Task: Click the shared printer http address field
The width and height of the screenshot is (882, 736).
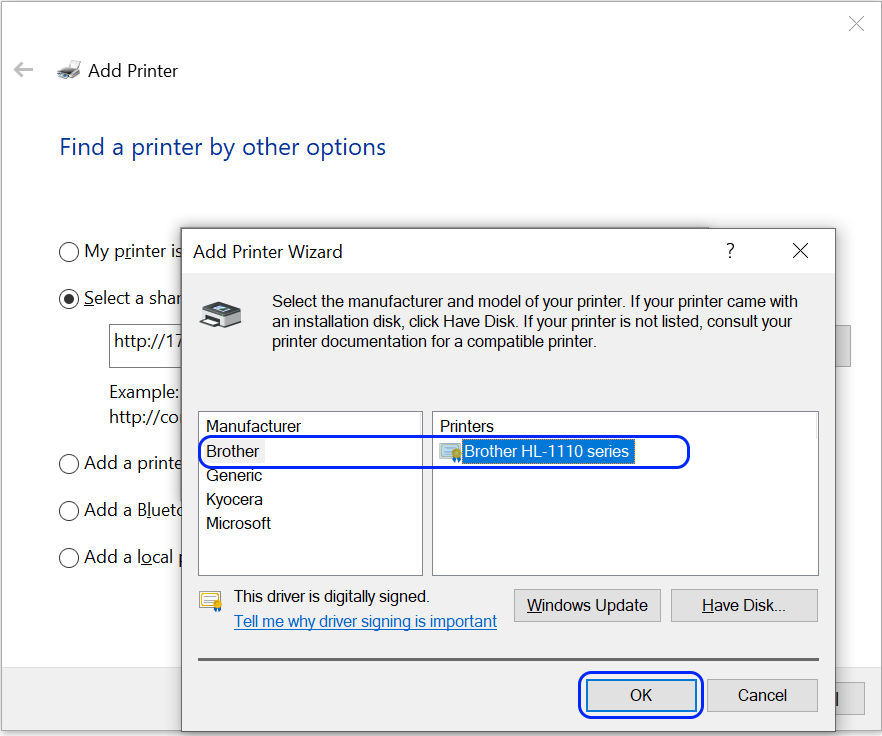Action: click(146, 345)
